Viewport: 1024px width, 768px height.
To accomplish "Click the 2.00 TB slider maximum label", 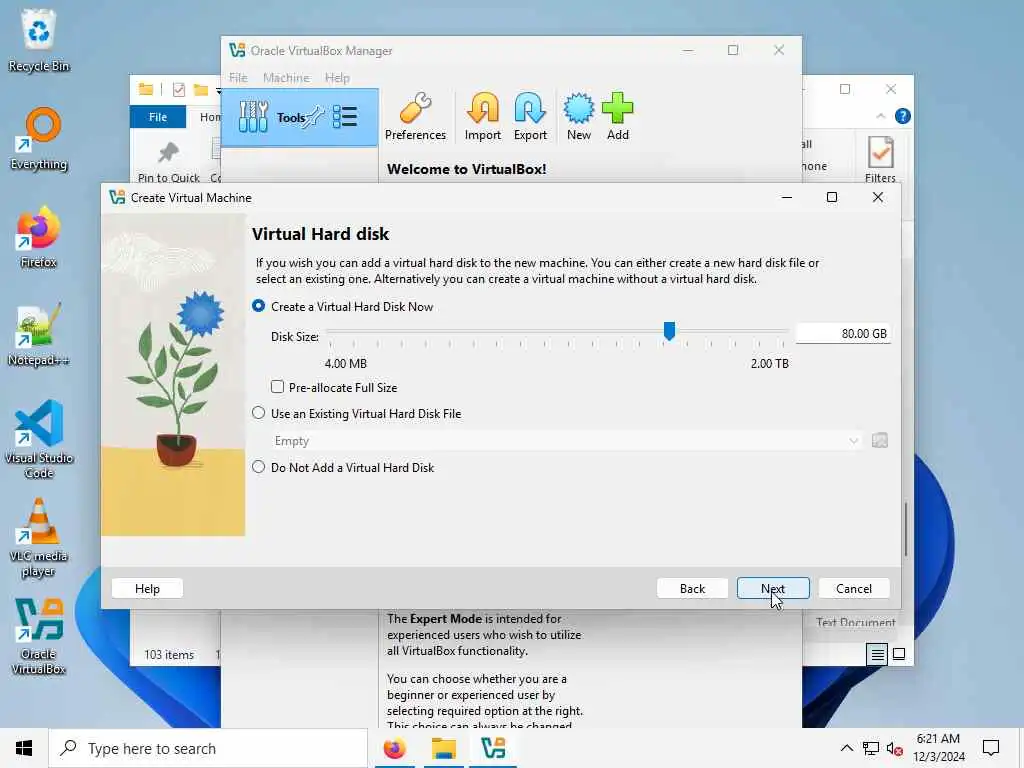I will click(769, 364).
